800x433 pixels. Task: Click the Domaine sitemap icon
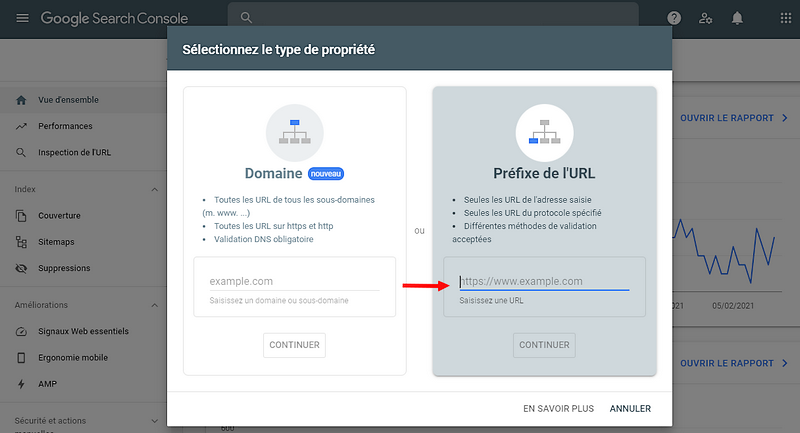click(x=294, y=133)
